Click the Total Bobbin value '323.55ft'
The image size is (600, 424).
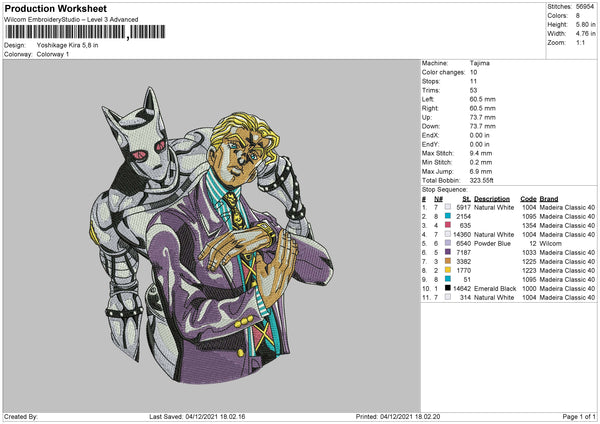click(x=481, y=180)
